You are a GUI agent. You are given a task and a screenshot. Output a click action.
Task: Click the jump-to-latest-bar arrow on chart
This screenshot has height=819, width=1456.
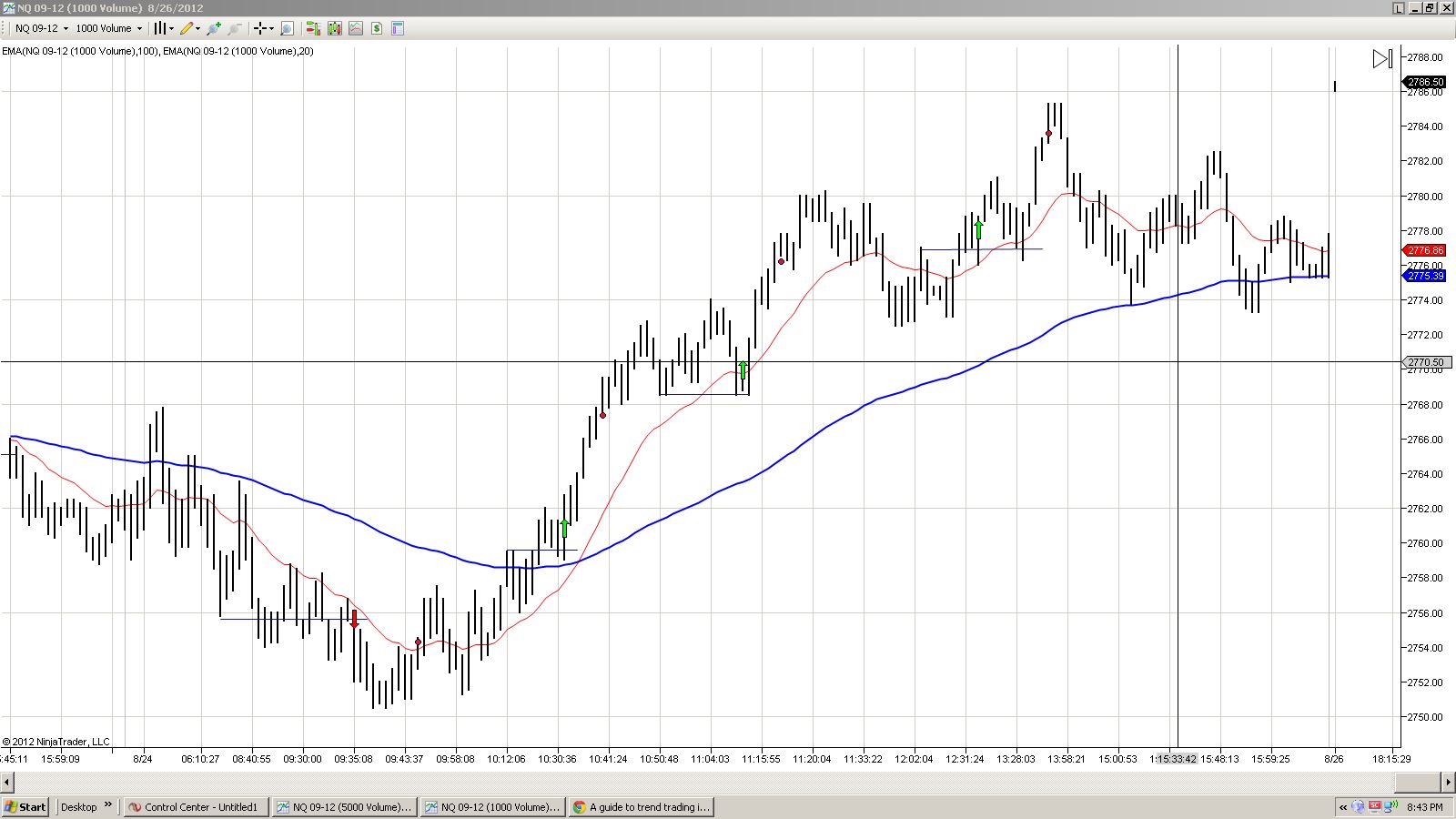[1382, 59]
